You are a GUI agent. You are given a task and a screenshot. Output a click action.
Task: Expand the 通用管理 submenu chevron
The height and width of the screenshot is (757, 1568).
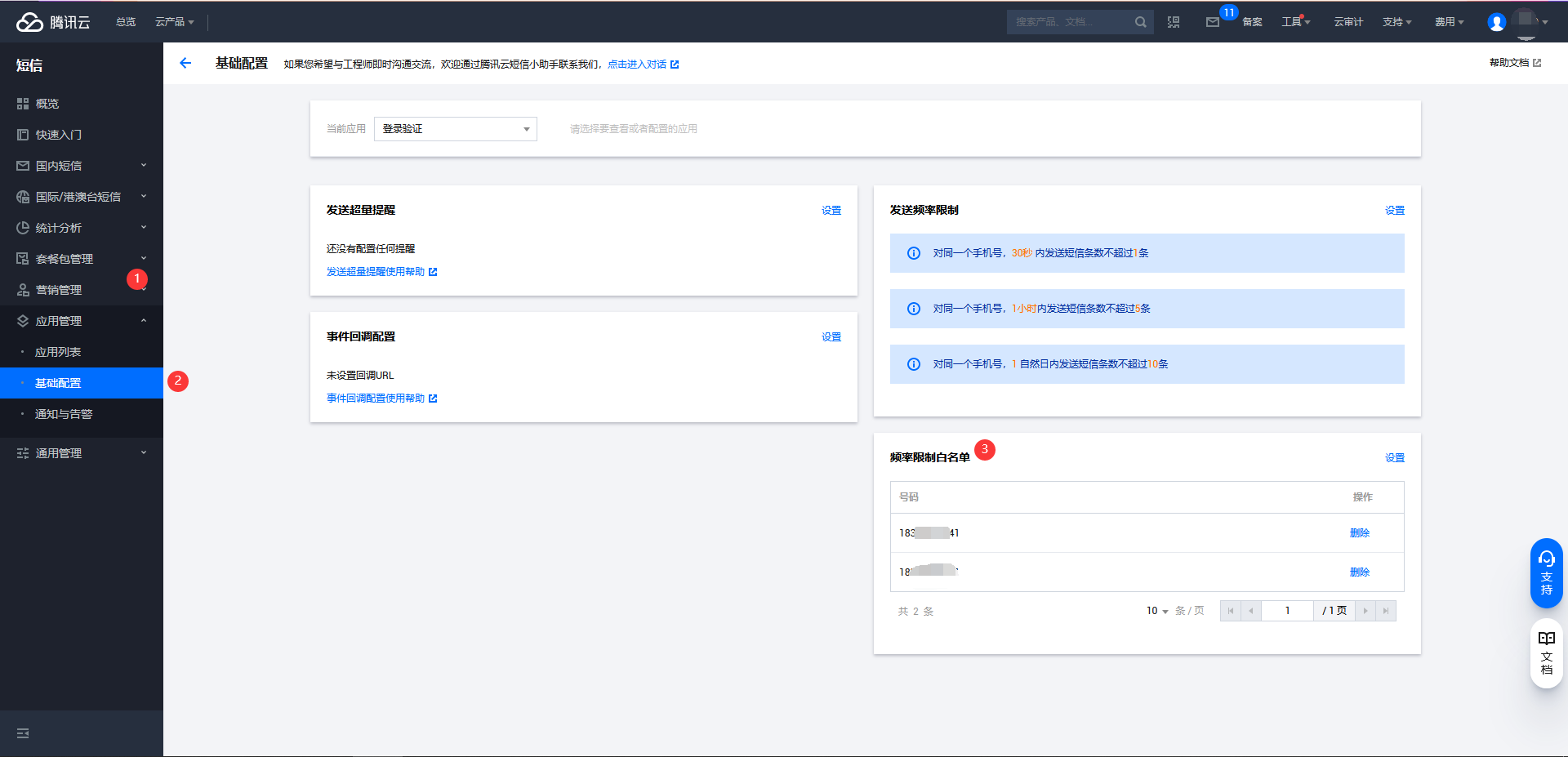click(144, 453)
